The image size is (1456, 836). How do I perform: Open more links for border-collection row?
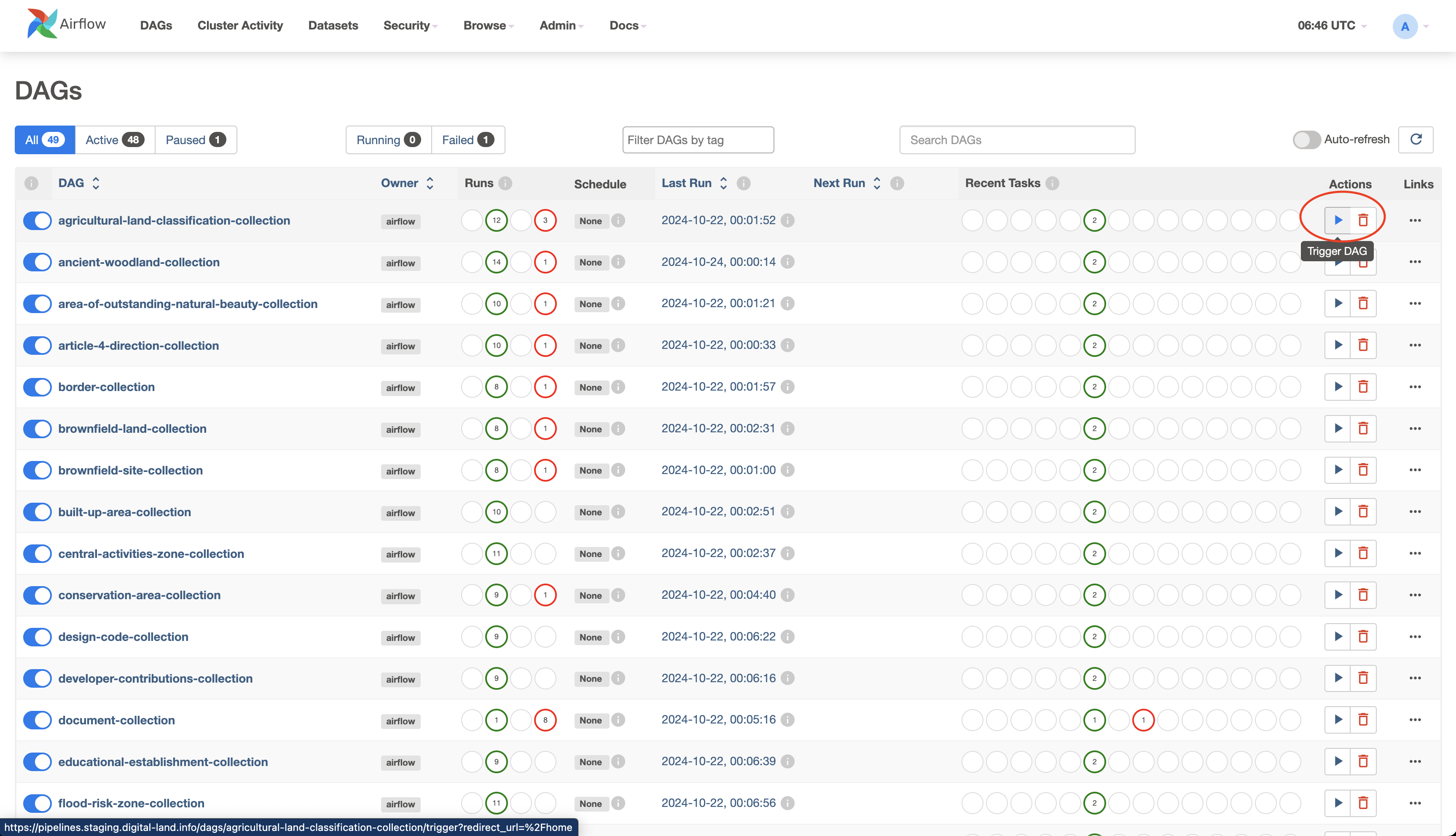pos(1415,386)
